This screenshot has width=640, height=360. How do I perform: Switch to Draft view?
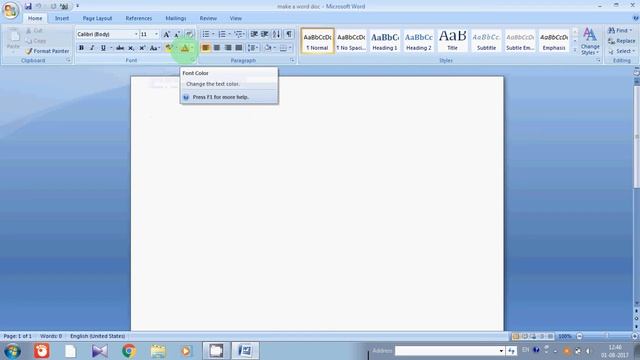tap(550, 336)
